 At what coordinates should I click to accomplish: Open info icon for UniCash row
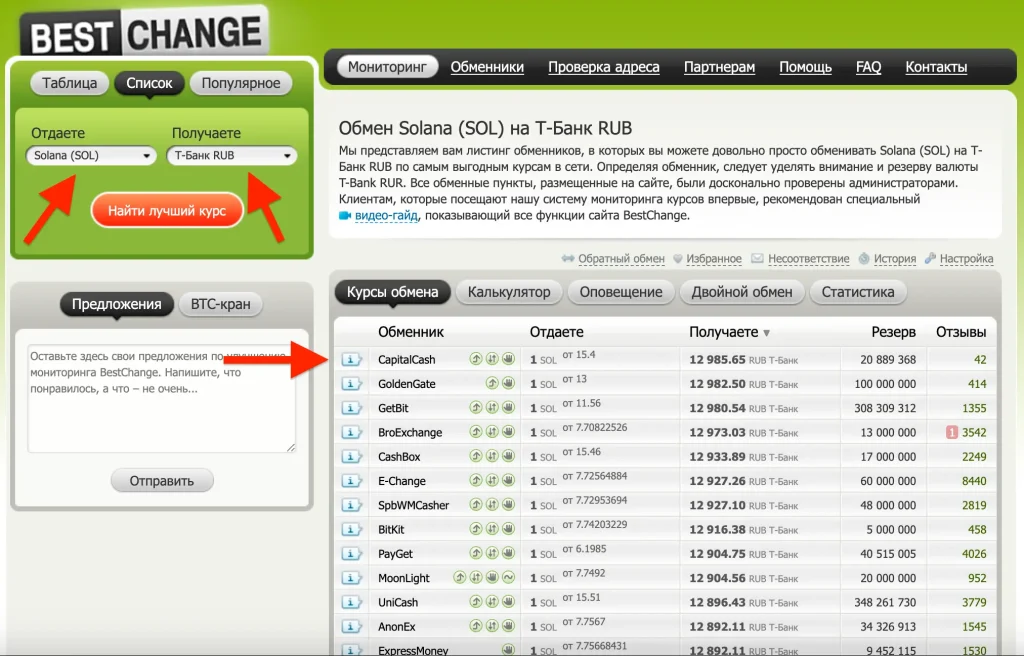click(x=351, y=602)
